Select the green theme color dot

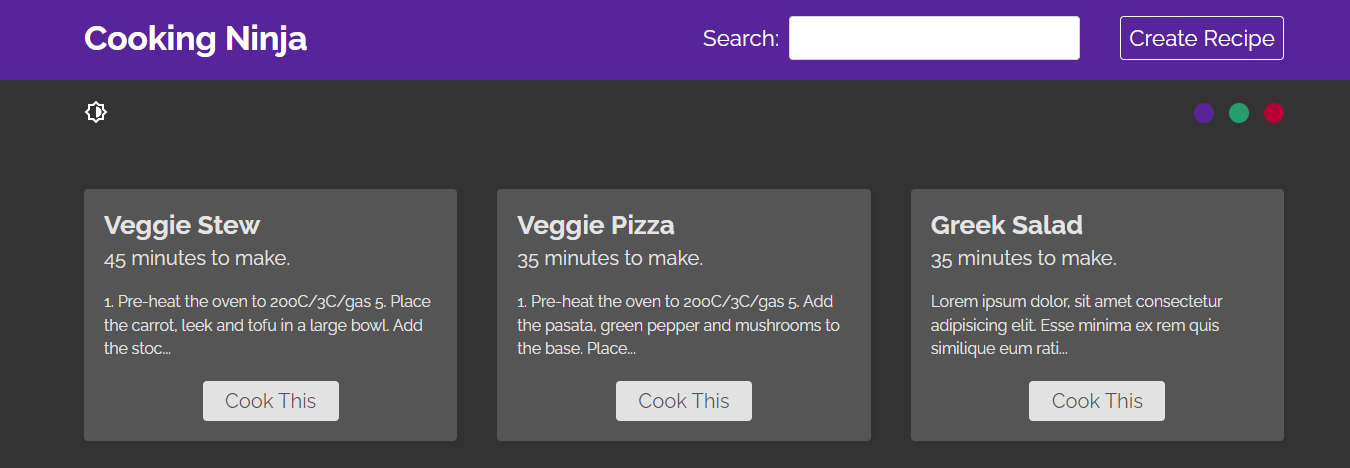click(1239, 113)
